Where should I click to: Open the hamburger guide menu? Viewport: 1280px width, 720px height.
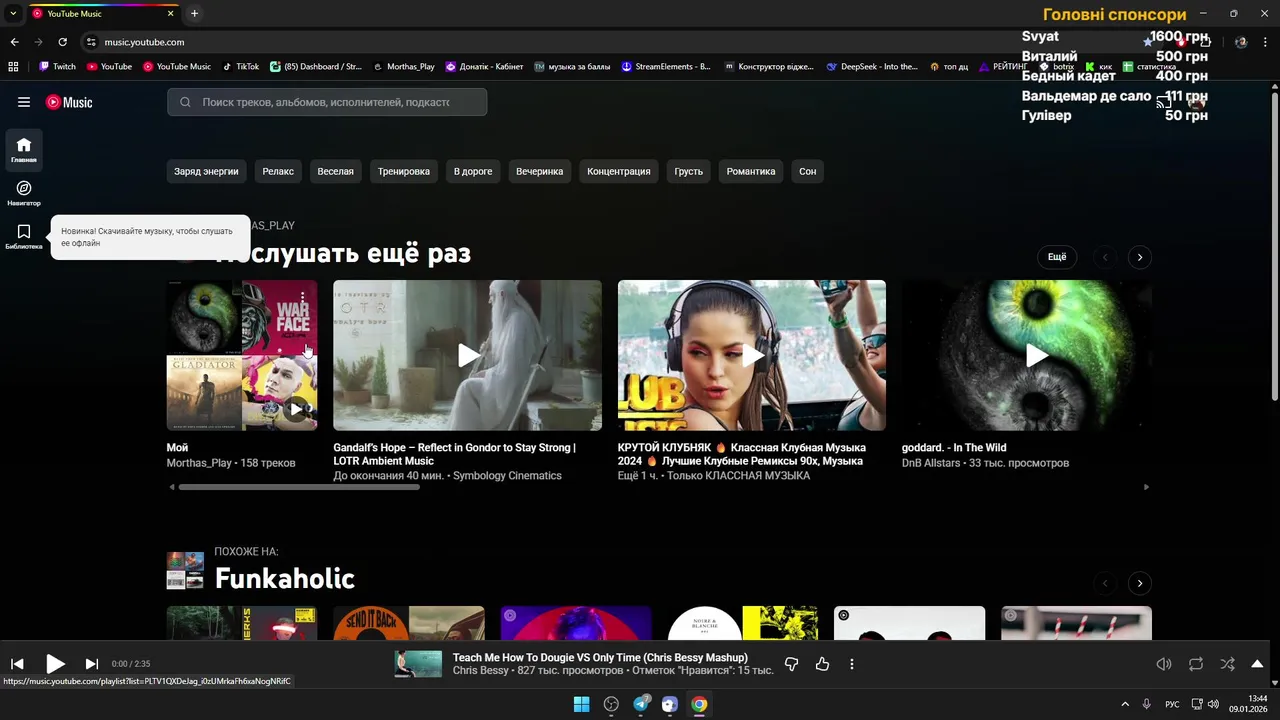(24, 102)
